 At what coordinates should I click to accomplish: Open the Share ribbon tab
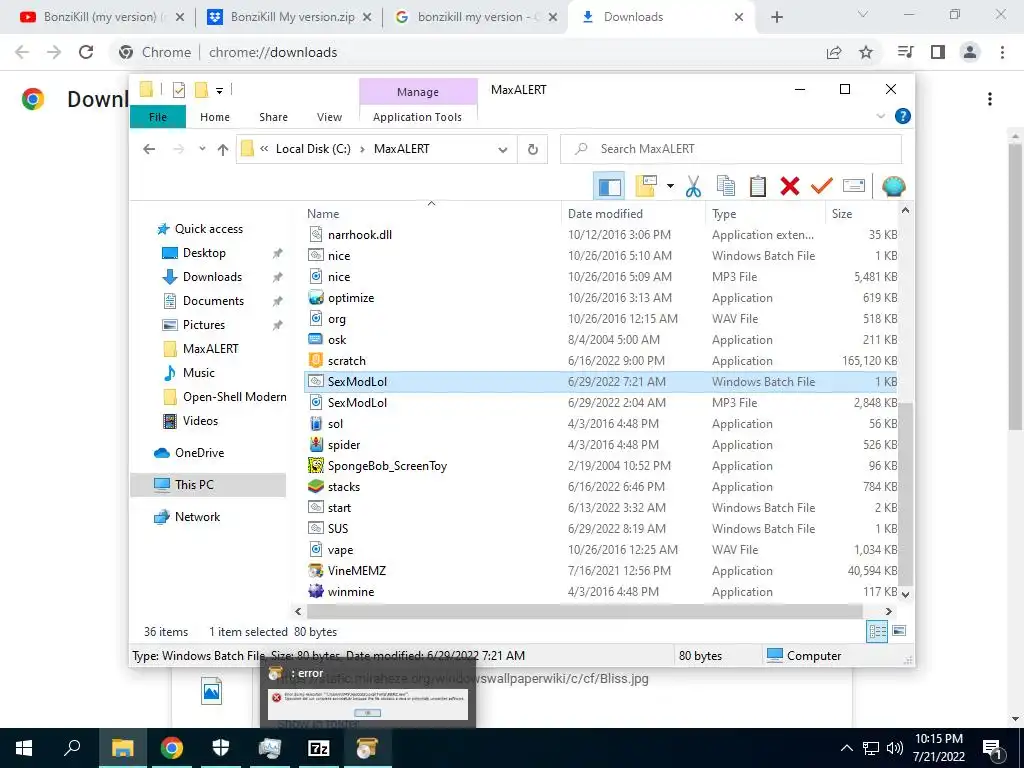tap(273, 117)
